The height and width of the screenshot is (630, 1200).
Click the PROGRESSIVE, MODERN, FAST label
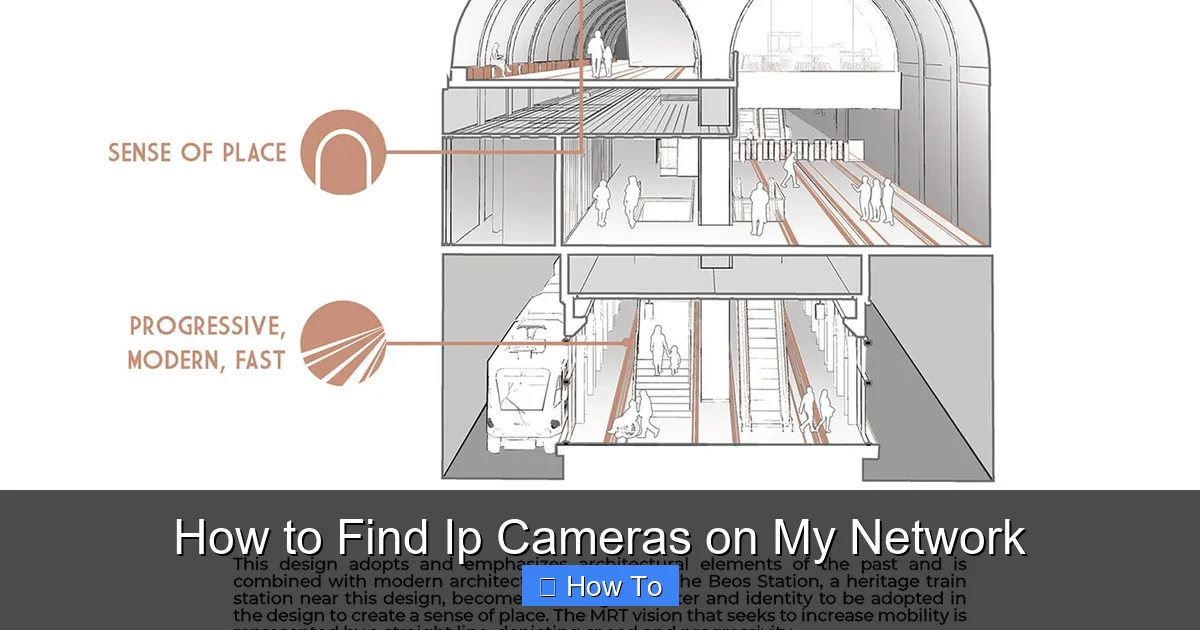207,343
